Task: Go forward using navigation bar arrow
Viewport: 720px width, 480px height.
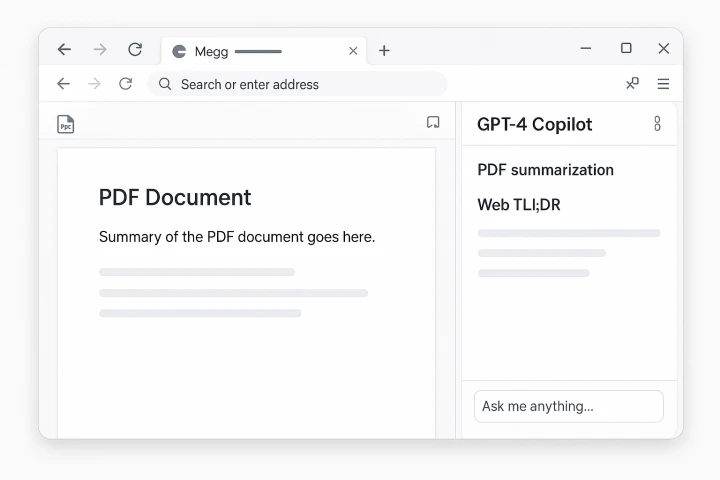Action: pyautogui.click(x=94, y=84)
